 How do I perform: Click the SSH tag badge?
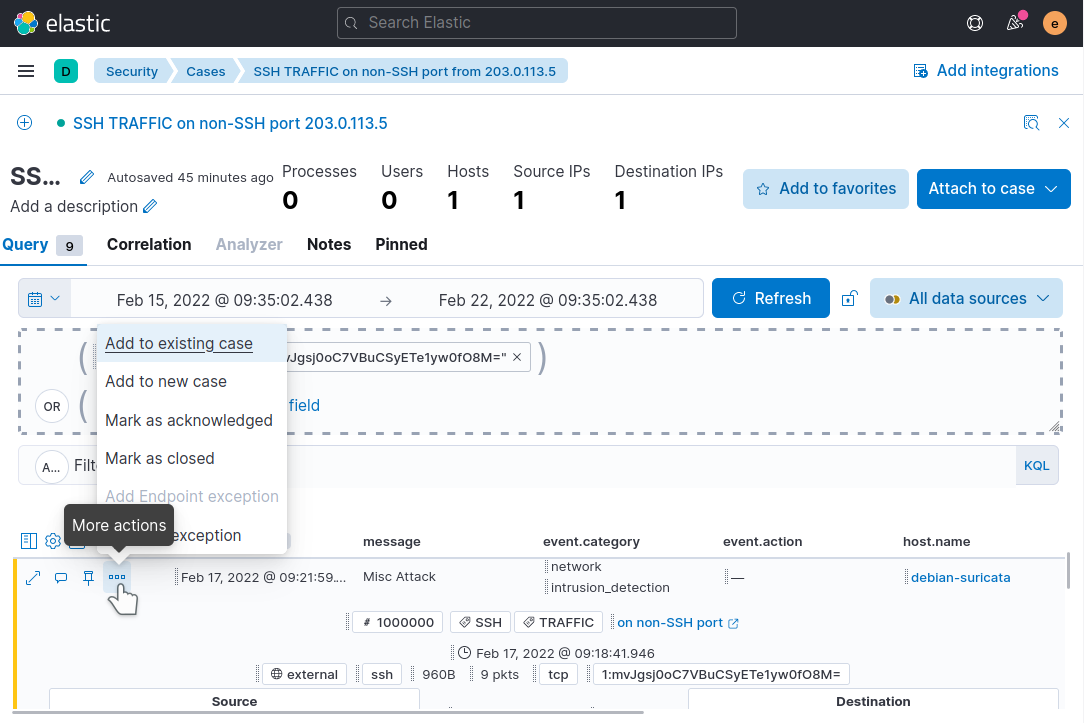click(x=480, y=622)
